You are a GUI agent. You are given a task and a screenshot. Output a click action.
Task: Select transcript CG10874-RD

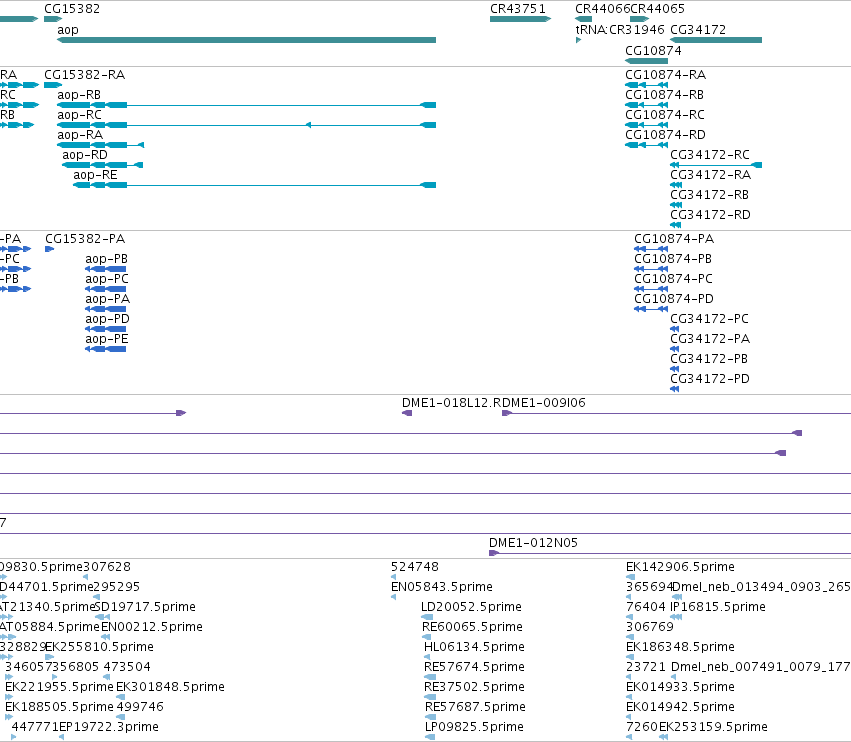[x=646, y=145]
